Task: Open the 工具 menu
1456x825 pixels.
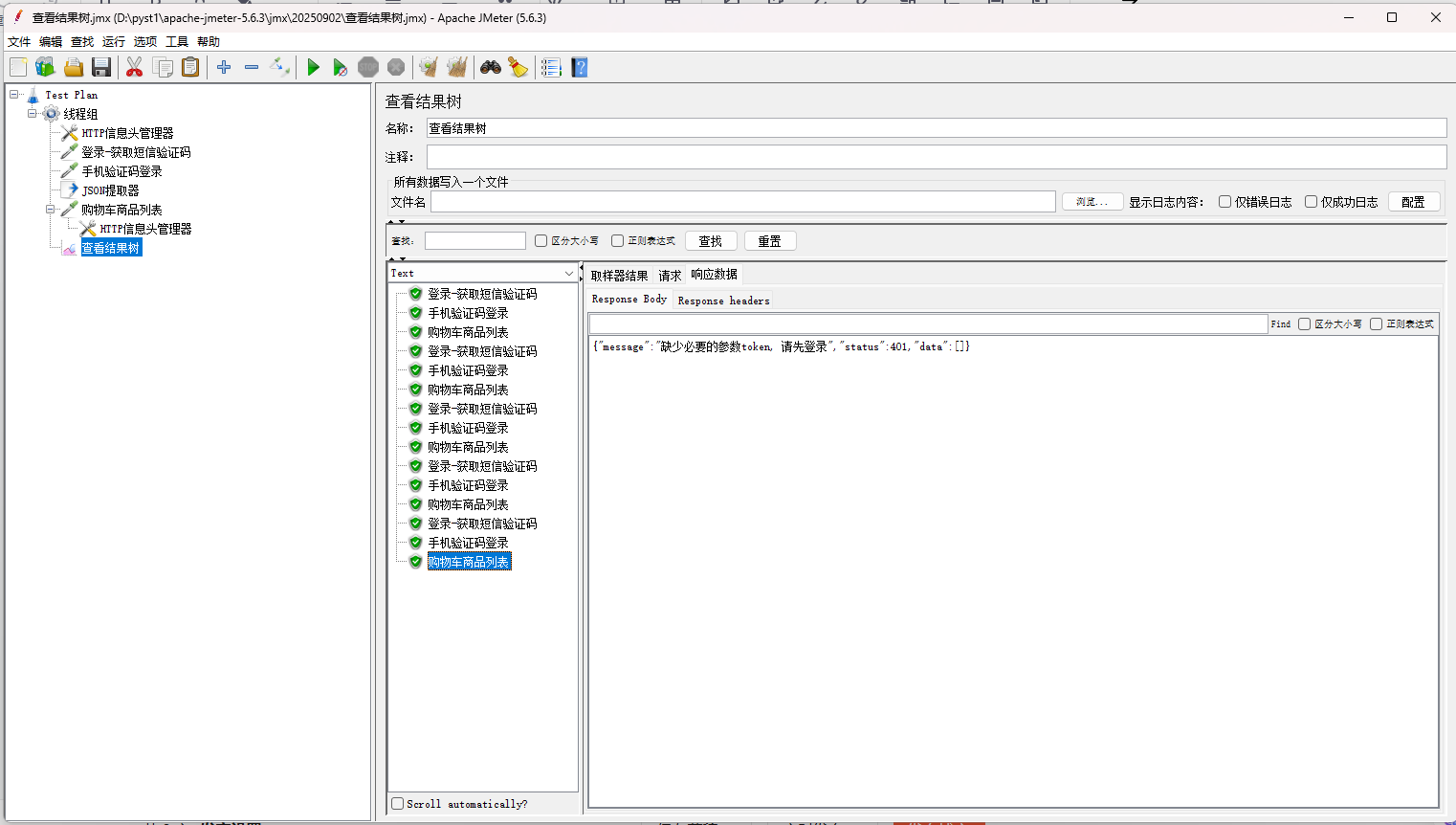Action: pos(177,42)
